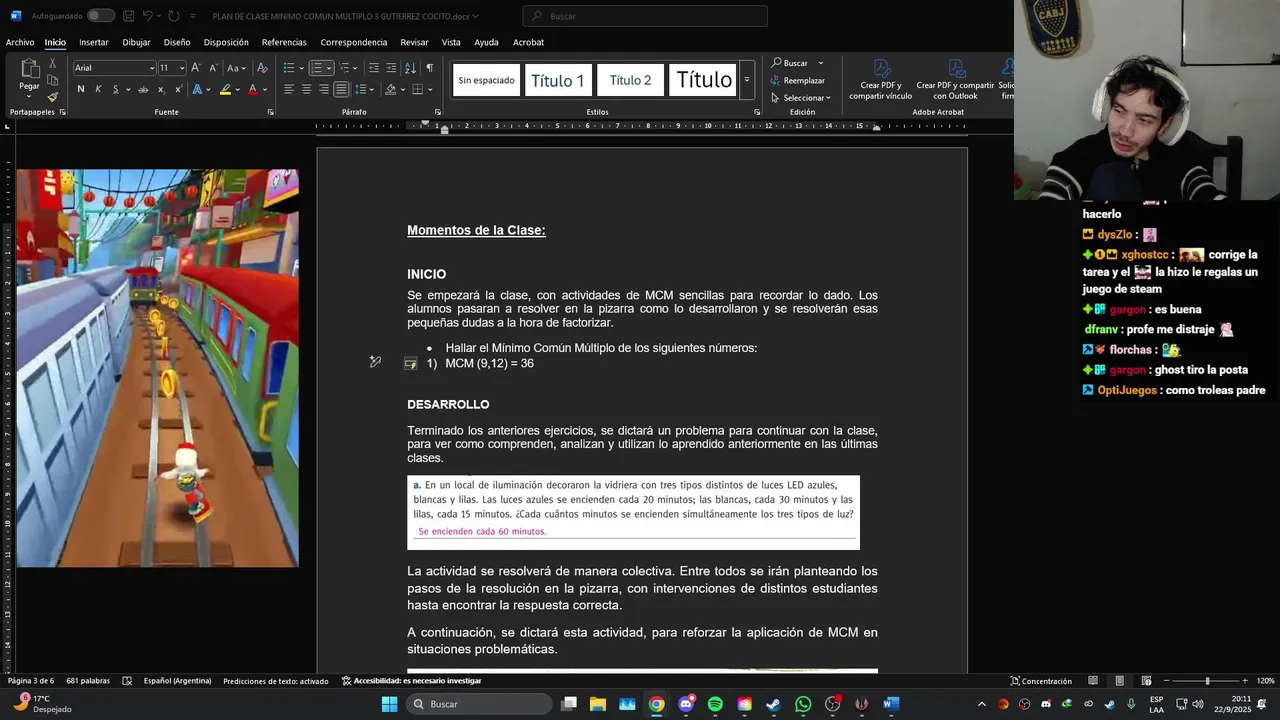The width and height of the screenshot is (1280, 720).
Task: Toggle paragraph marks (¶) visibility
Action: click(429, 68)
